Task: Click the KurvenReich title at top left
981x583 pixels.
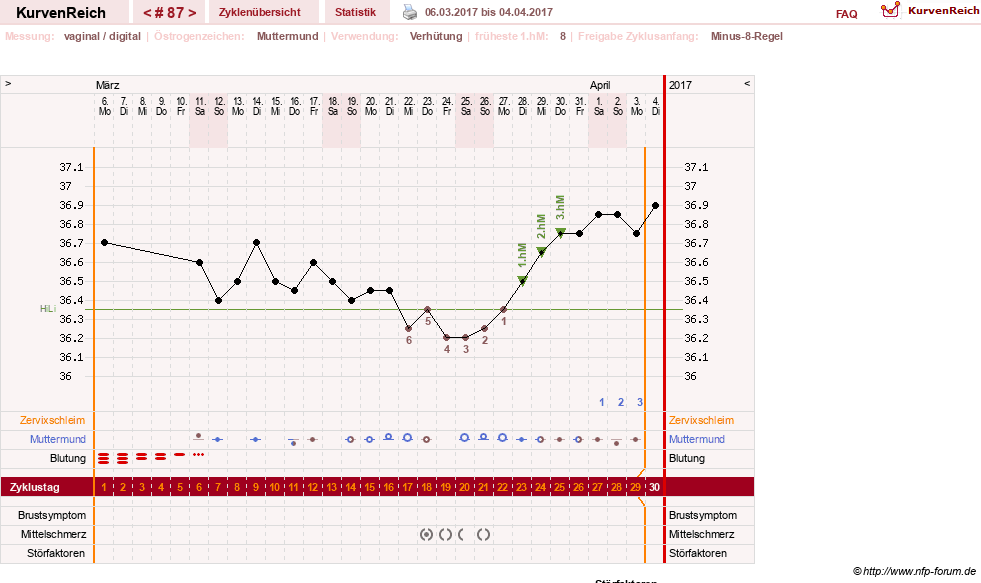Action: [x=61, y=13]
